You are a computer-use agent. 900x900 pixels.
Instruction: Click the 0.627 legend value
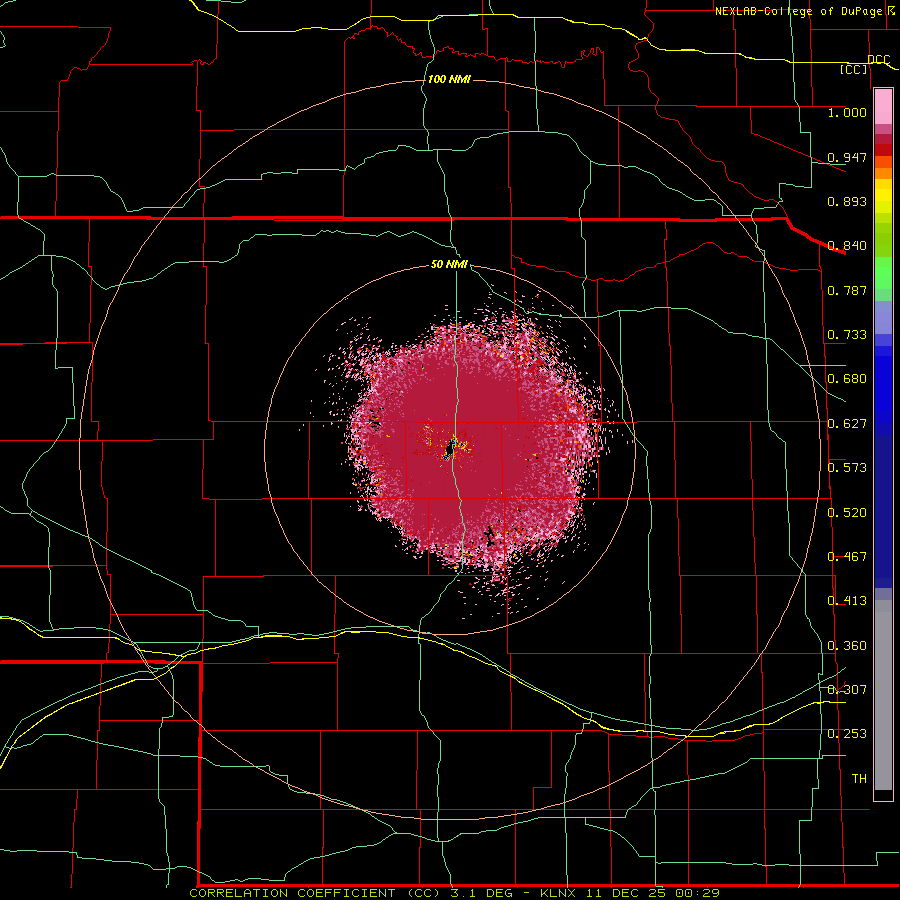pyautogui.click(x=847, y=424)
